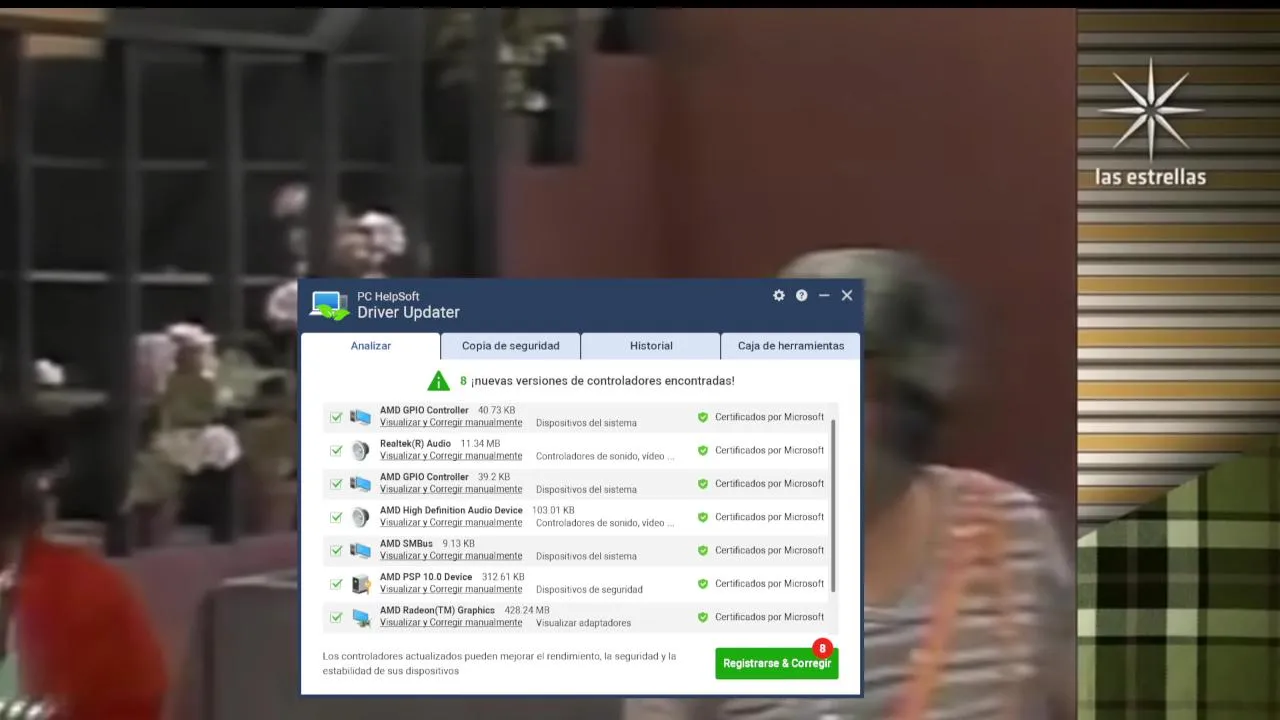Open Visualizar y Corregir manualmente for AMD Radeon(TM) Graphics

(451, 622)
